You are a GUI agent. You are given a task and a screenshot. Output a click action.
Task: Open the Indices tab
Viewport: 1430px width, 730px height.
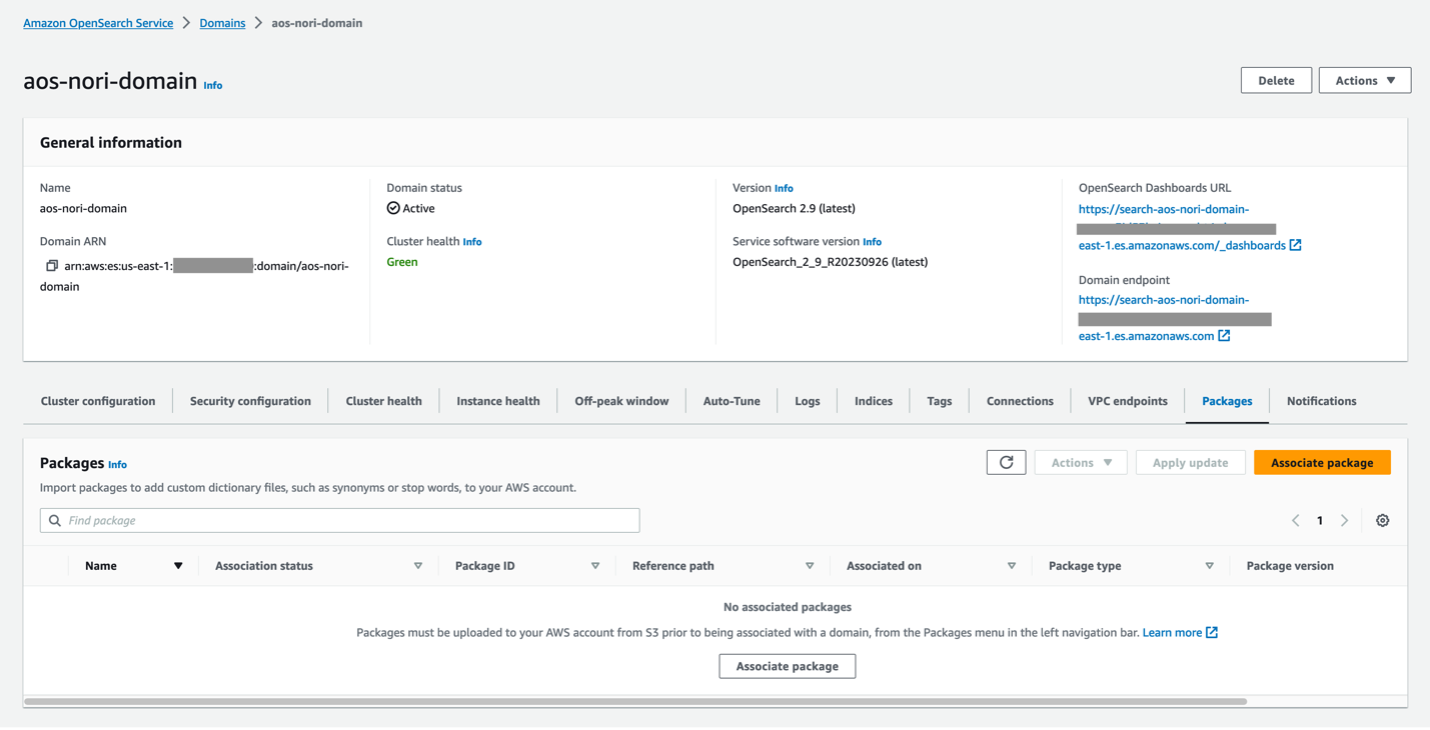[873, 401]
